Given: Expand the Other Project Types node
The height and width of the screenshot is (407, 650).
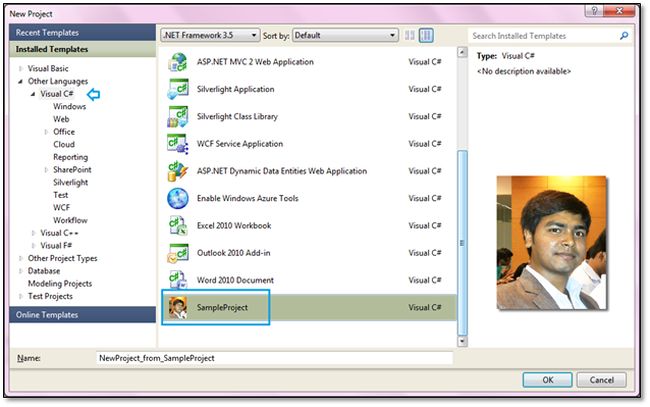Looking at the screenshot, I should tap(20, 258).
